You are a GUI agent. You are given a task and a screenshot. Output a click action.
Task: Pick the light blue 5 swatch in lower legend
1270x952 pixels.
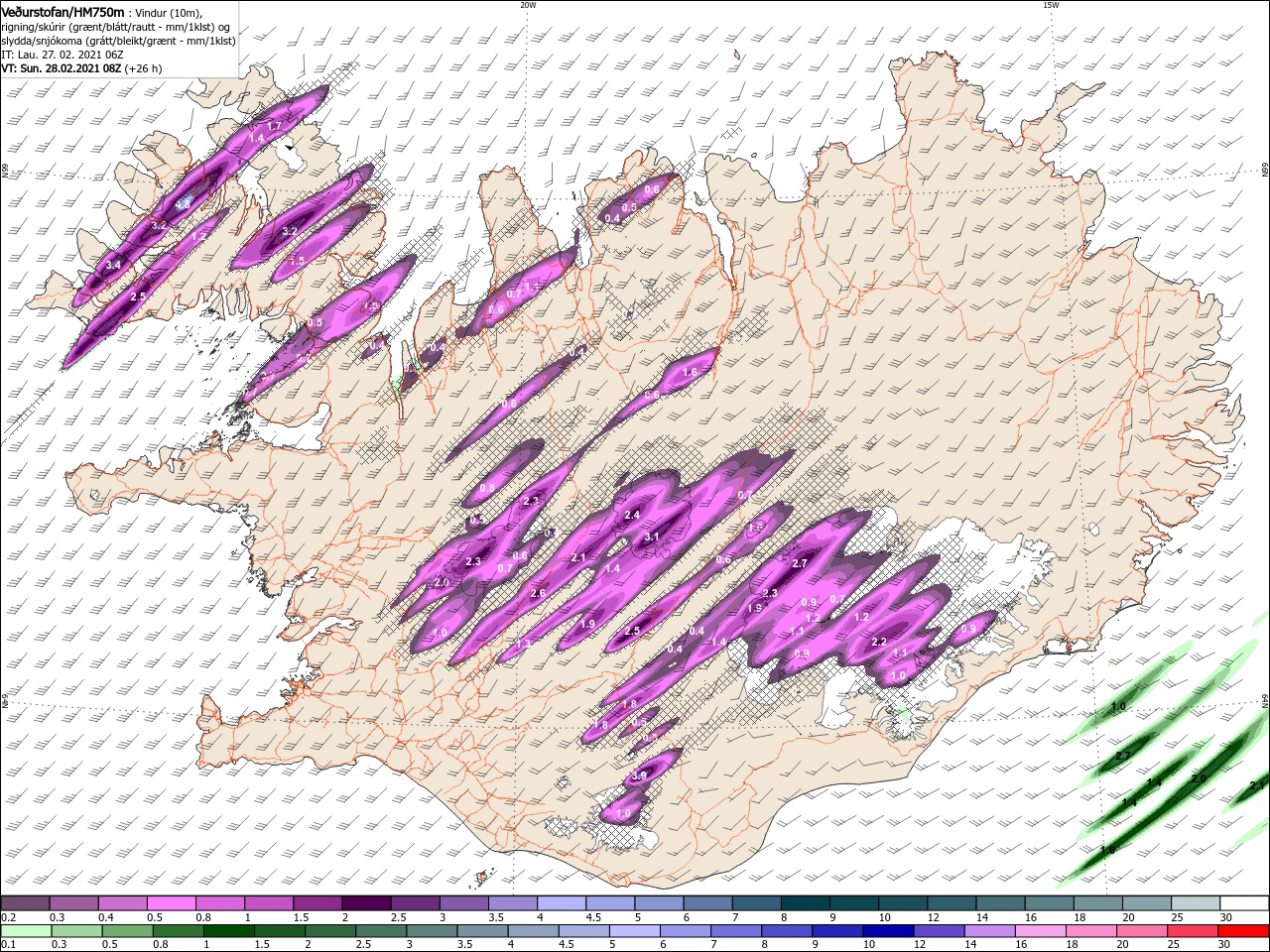635,931
